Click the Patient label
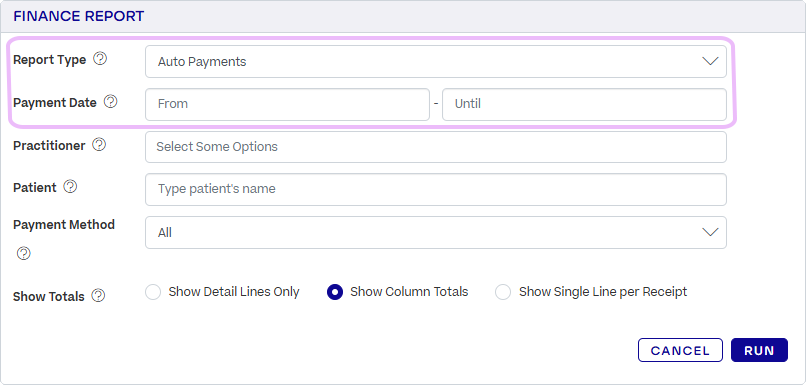This screenshot has height=385, width=806. (35, 188)
